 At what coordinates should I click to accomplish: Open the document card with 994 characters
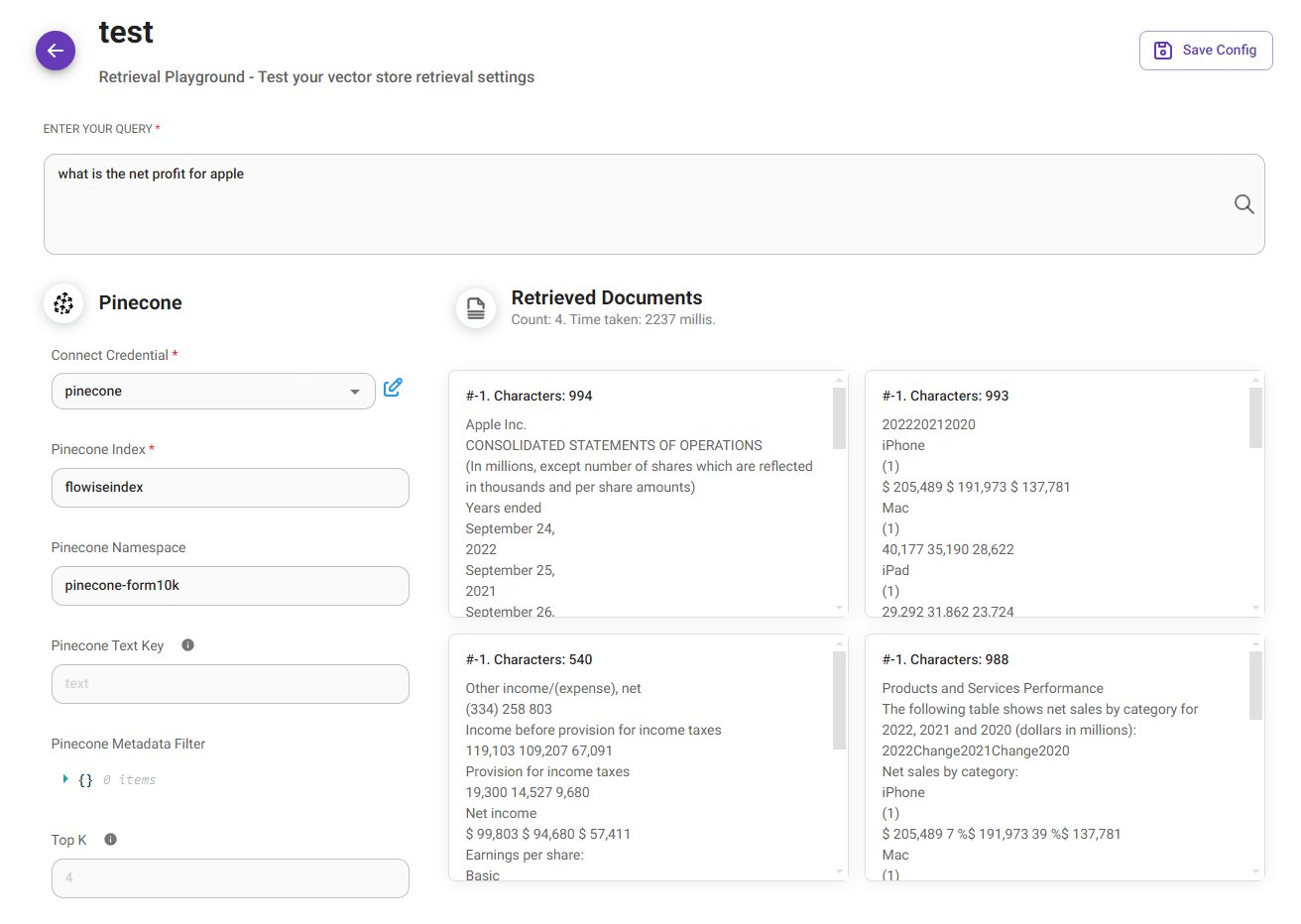click(648, 494)
